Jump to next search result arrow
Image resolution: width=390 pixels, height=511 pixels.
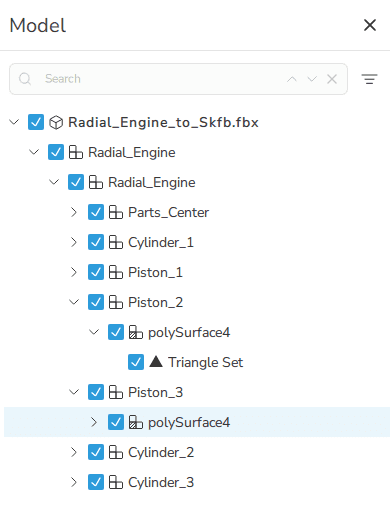coord(312,79)
